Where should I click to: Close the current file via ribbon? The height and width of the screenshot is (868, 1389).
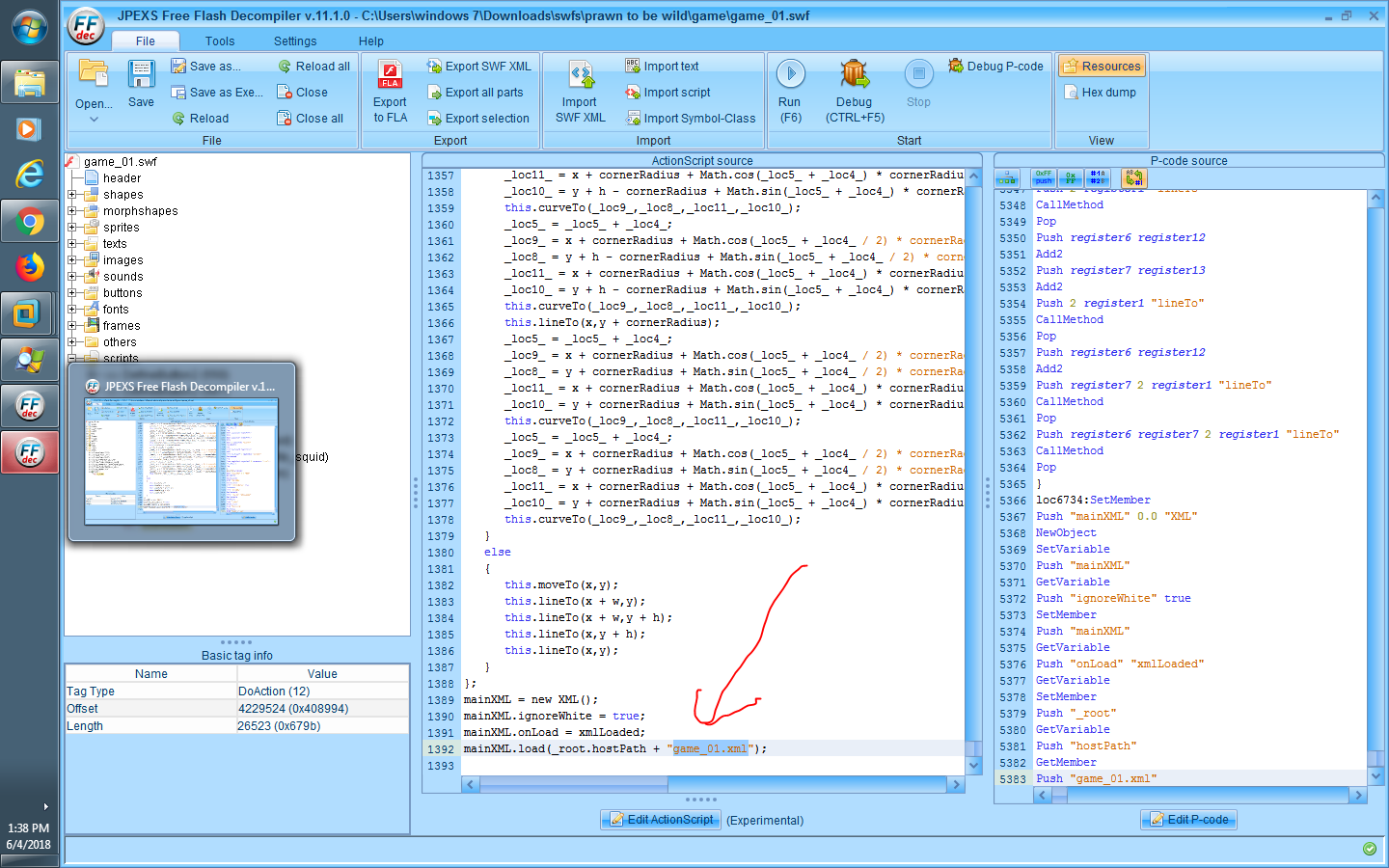tap(302, 92)
